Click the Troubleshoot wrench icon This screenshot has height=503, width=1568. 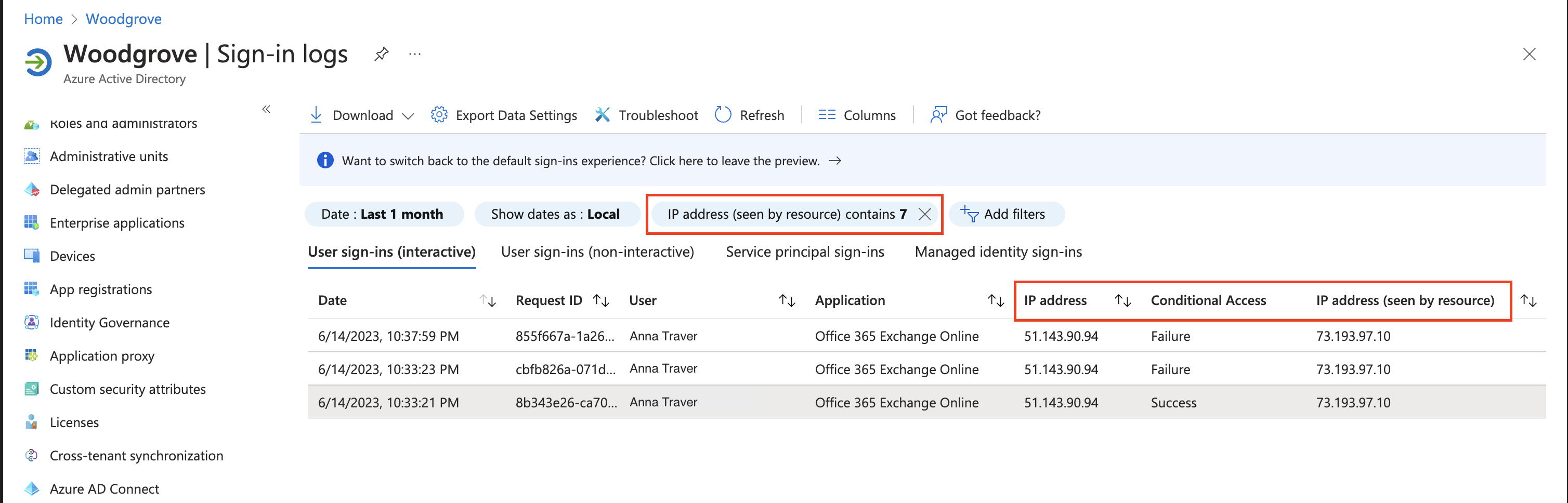tap(602, 115)
